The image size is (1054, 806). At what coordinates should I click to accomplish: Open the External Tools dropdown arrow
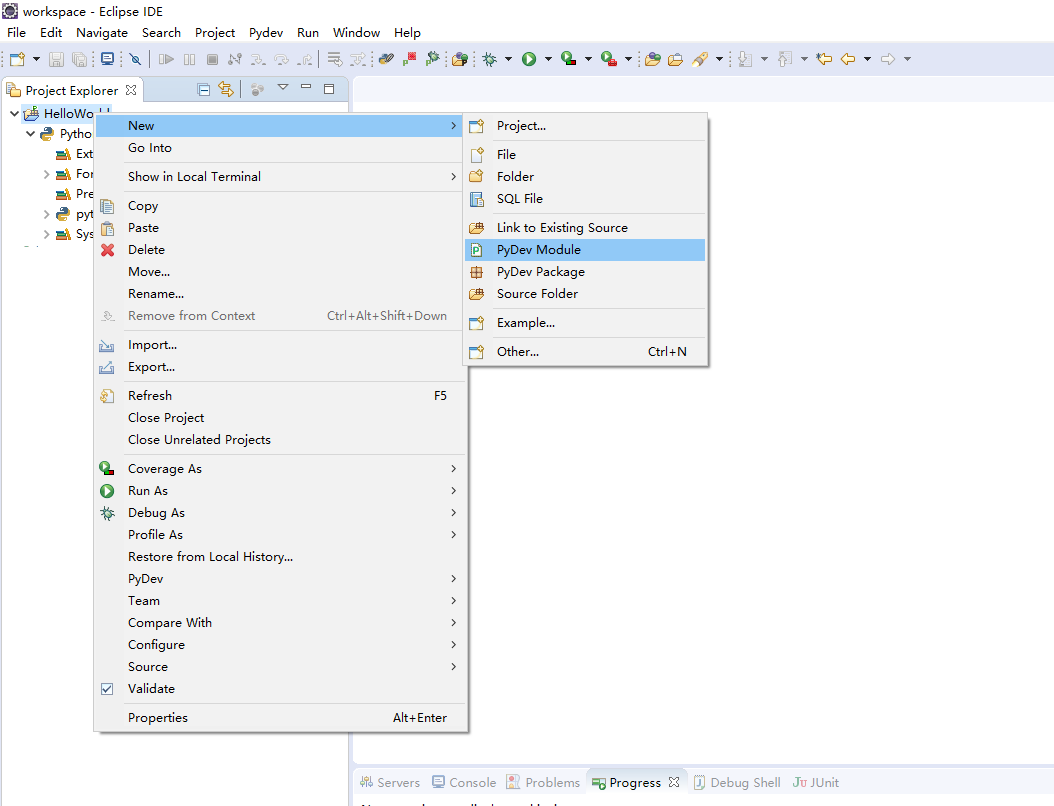[x=629, y=59]
